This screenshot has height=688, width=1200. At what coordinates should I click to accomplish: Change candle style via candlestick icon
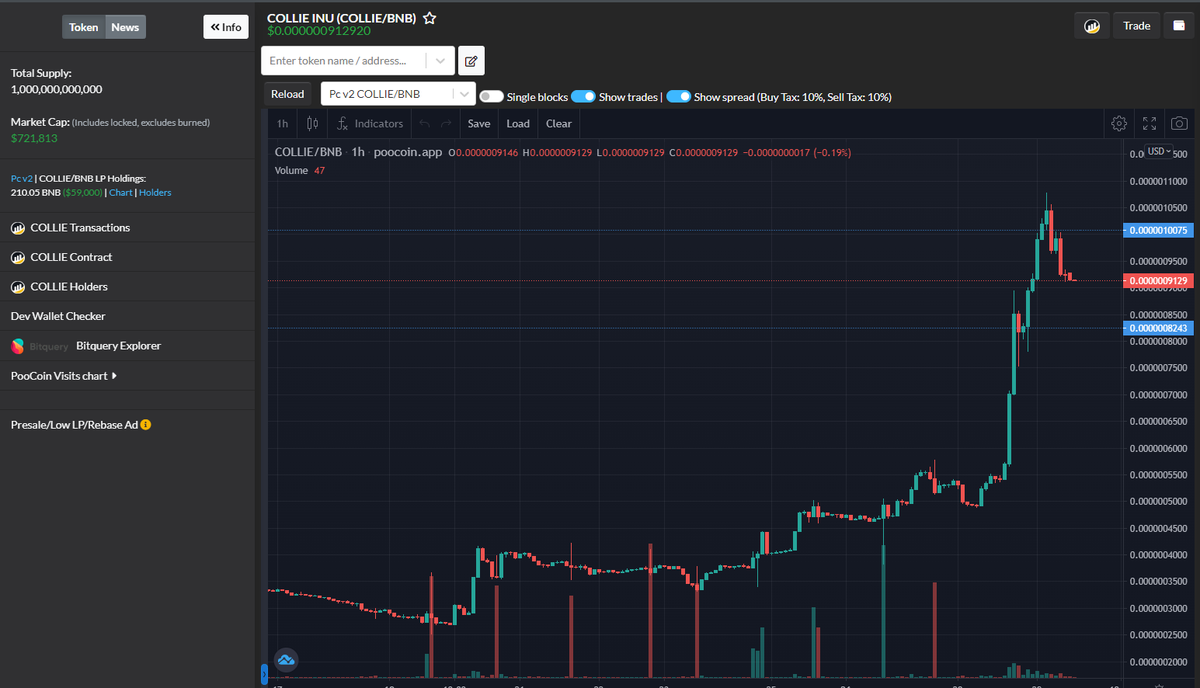pyautogui.click(x=311, y=123)
